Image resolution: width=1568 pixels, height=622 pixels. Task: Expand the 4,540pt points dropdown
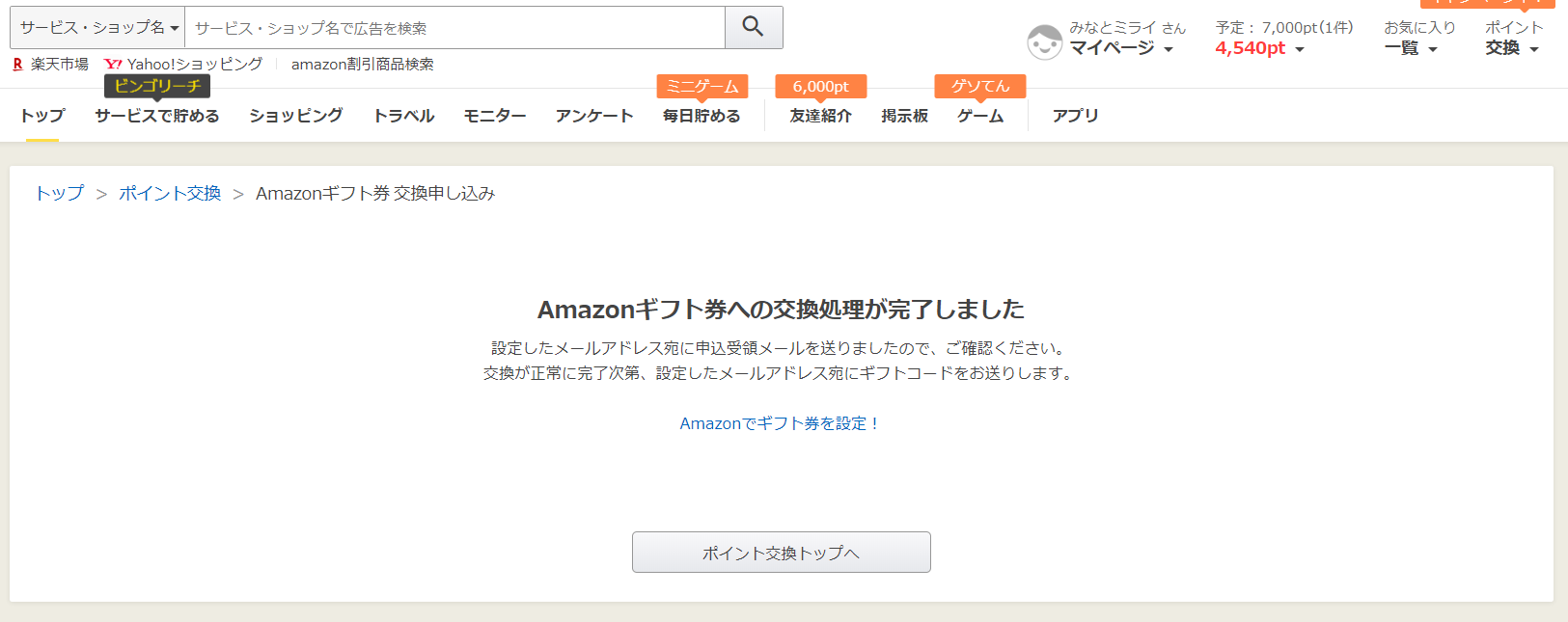pyautogui.click(x=1260, y=48)
